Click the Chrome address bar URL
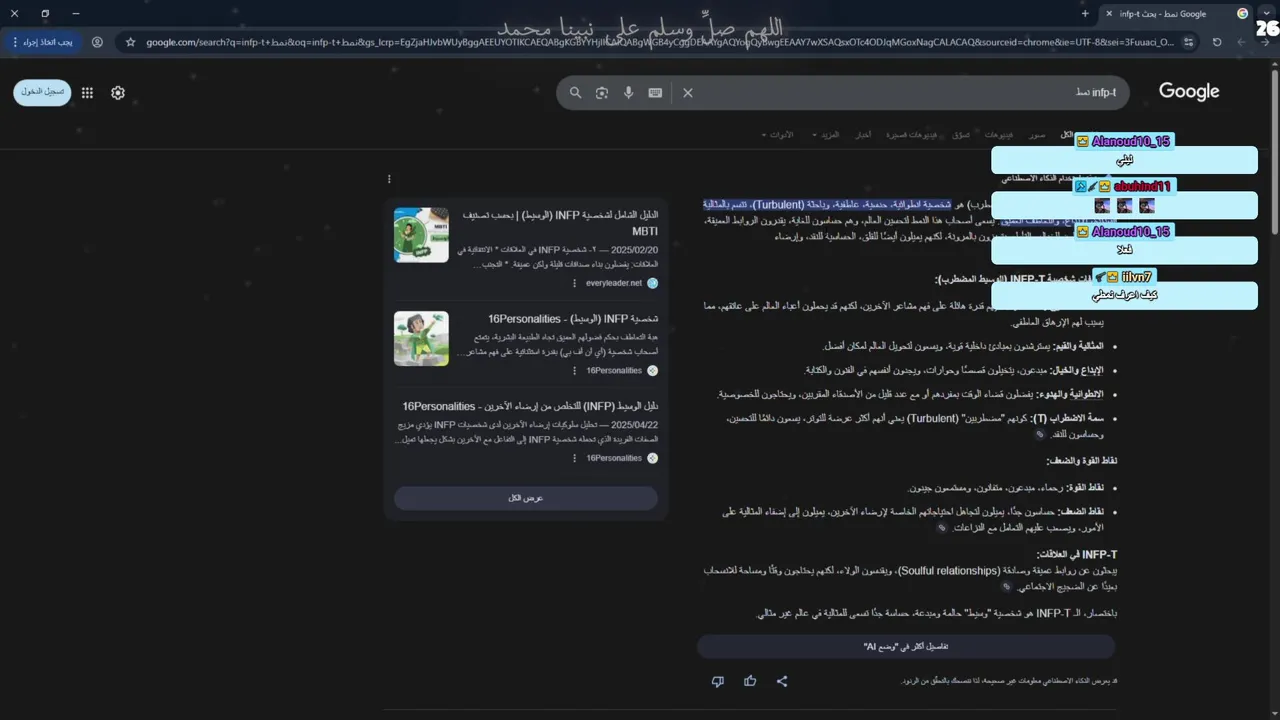 click(x=660, y=42)
